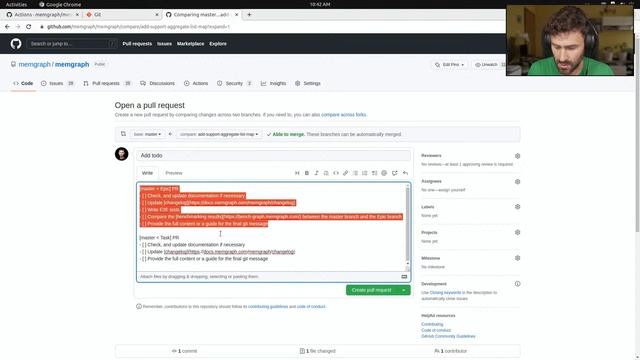Insert a bulleted list from the toolbar
This screenshot has height=360, width=640.
pyautogui.click(x=356, y=173)
